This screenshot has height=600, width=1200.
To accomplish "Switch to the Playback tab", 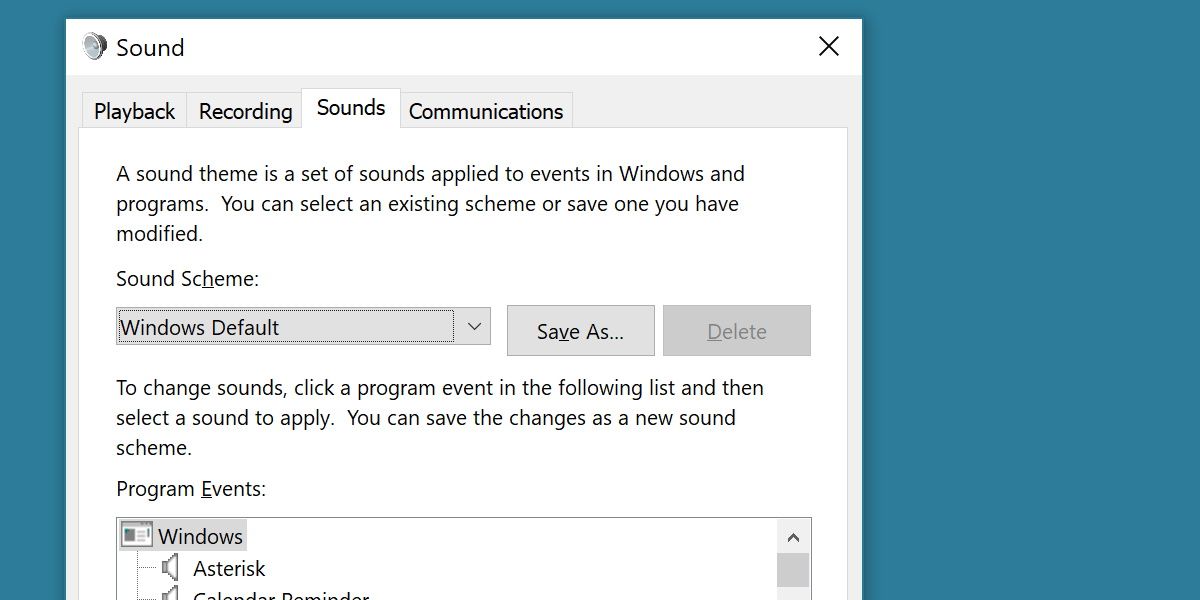I will point(134,111).
